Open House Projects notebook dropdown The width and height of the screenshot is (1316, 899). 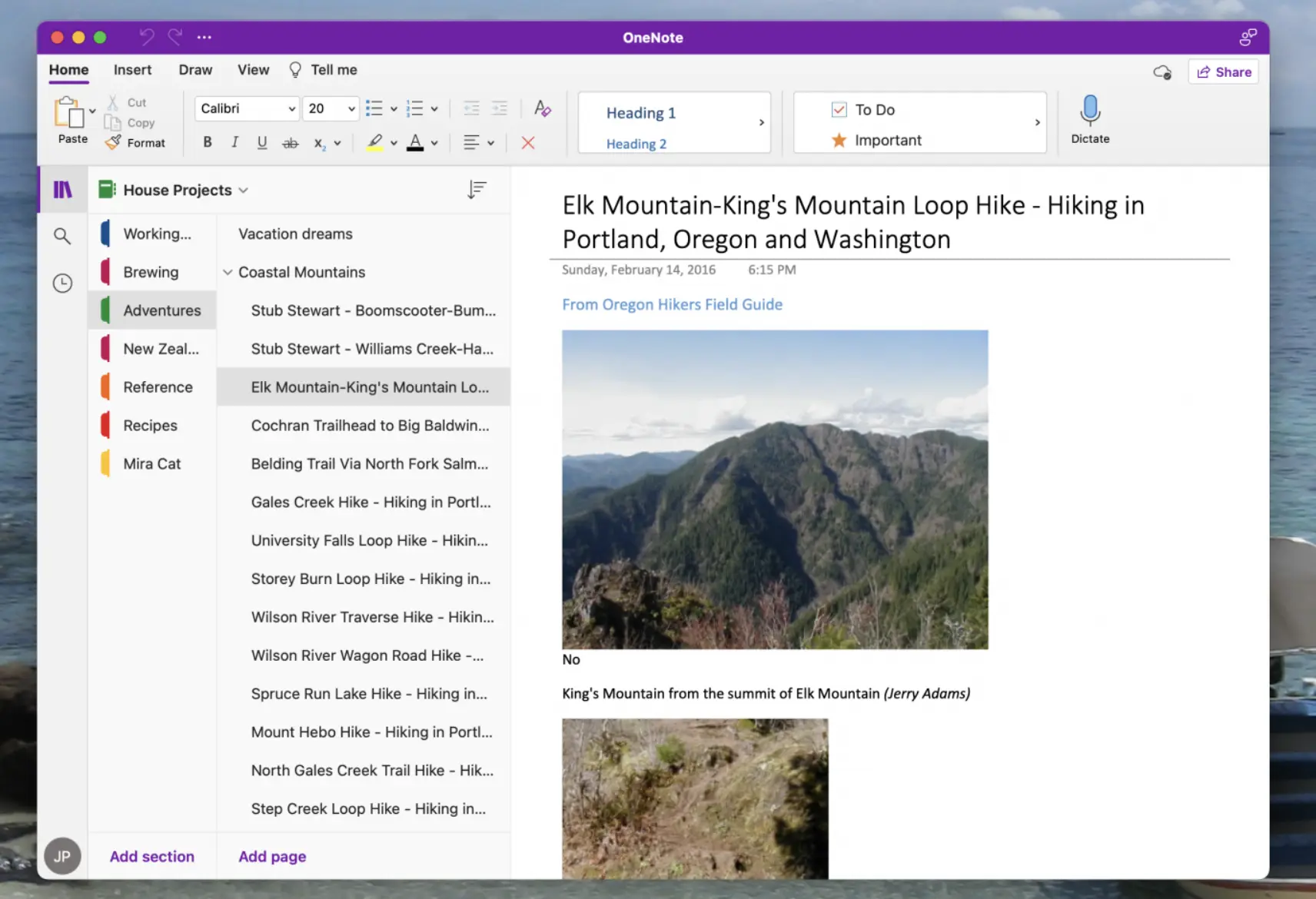click(x=174, y=190)
